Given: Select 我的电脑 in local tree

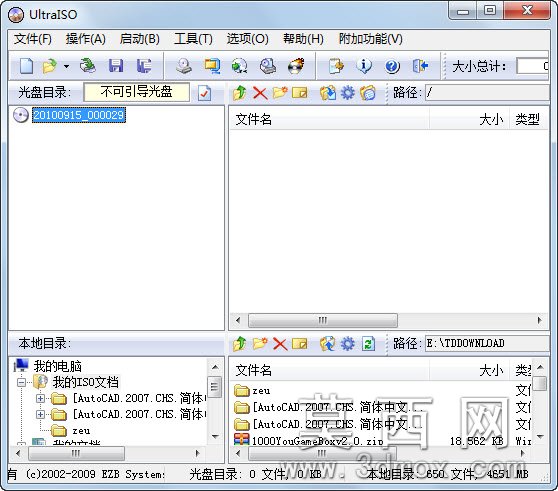Looking at the screenshot, I should (x=58, y=366).
